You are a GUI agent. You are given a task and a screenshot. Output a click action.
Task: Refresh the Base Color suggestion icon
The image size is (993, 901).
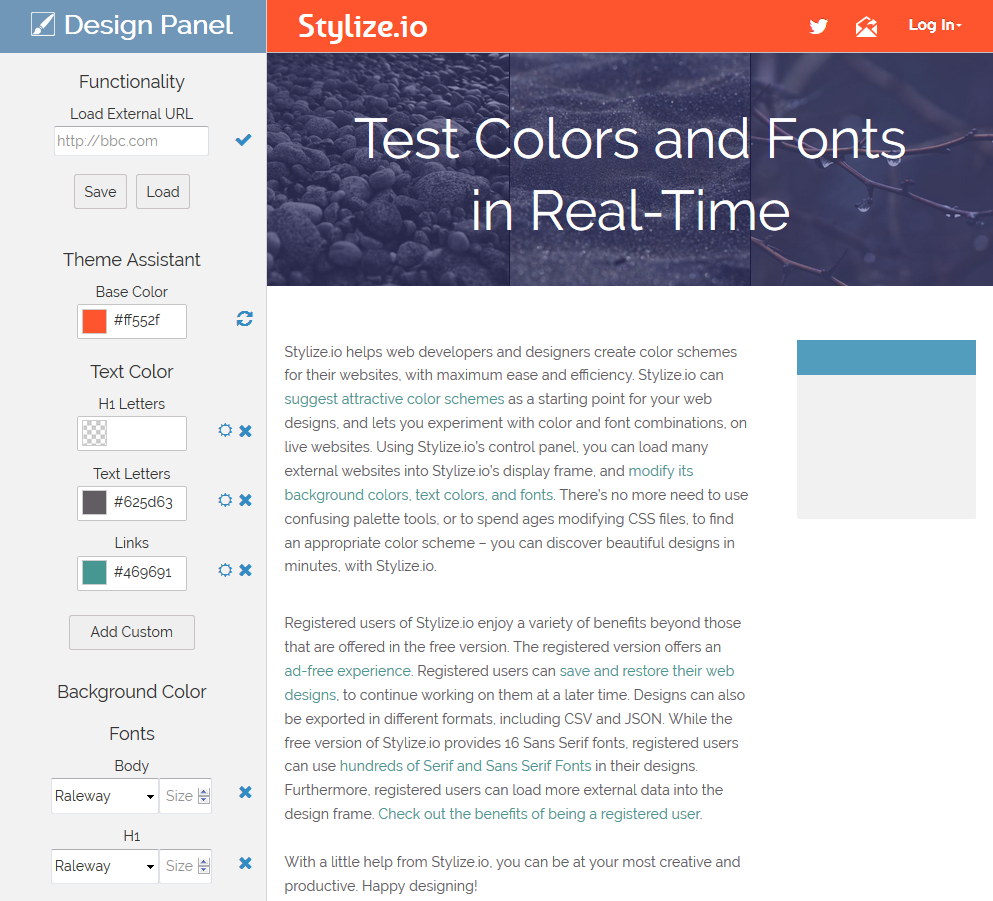244,318
